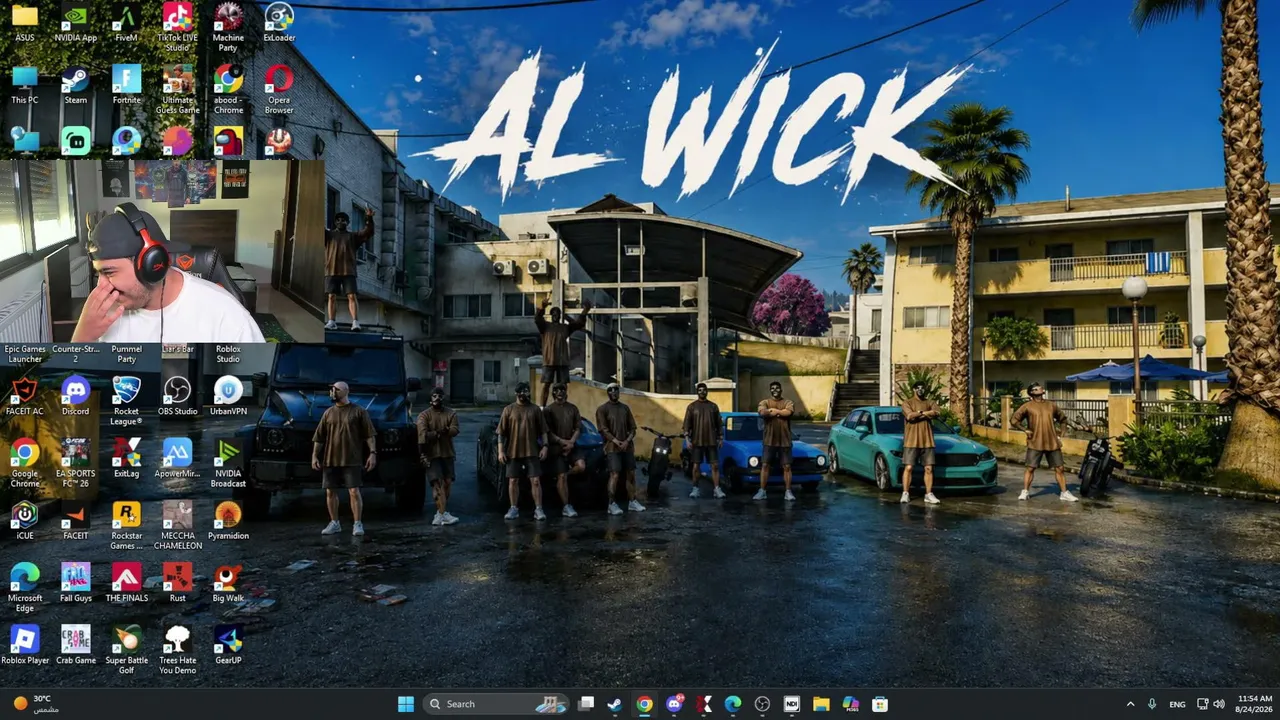Select the Discord desktop shortcut
Viewport: 1280px width, 720px height.
[75, 397]
